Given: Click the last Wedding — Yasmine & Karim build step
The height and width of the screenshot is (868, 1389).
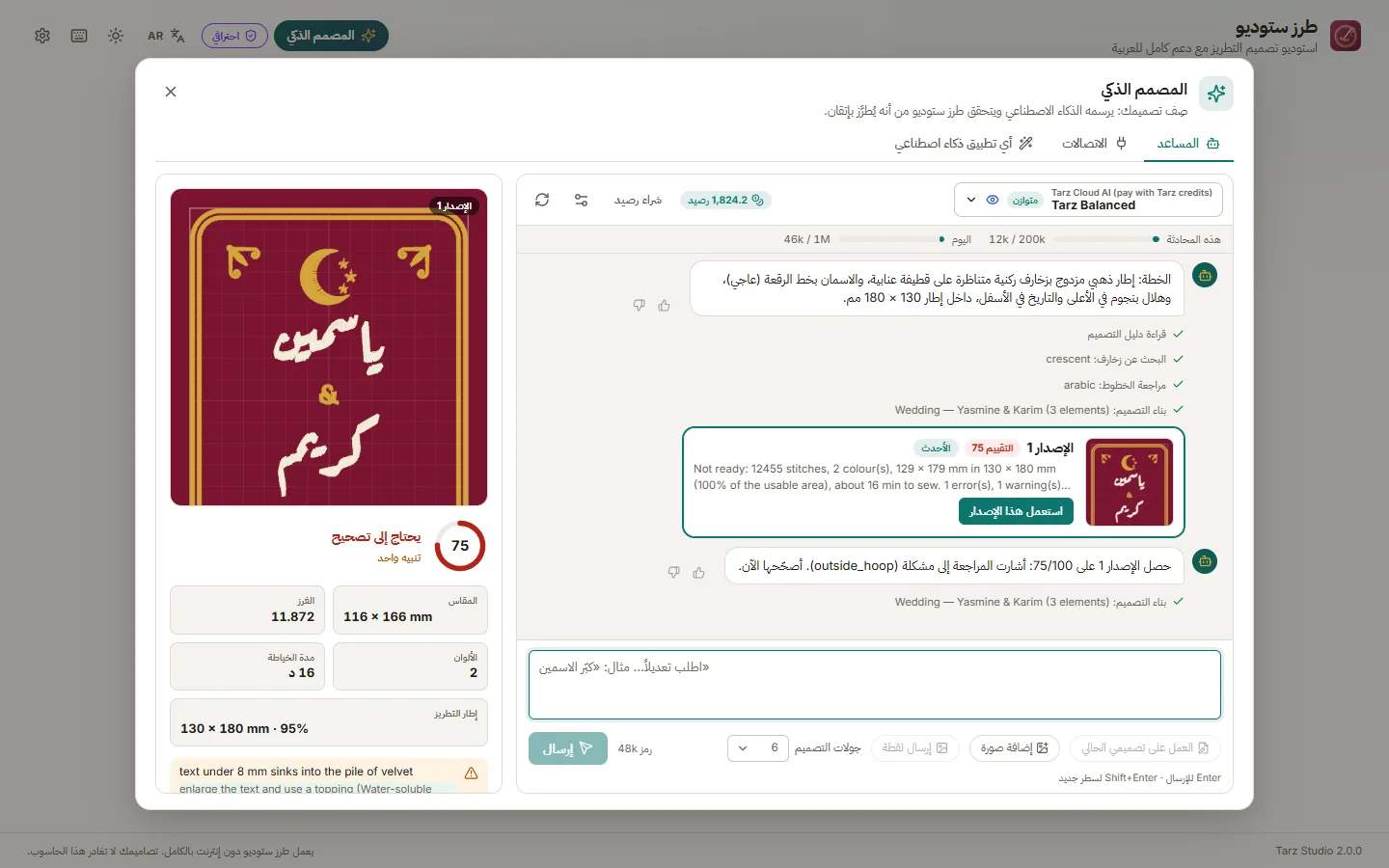Looking at the screenshot, I should (1039, 602).
